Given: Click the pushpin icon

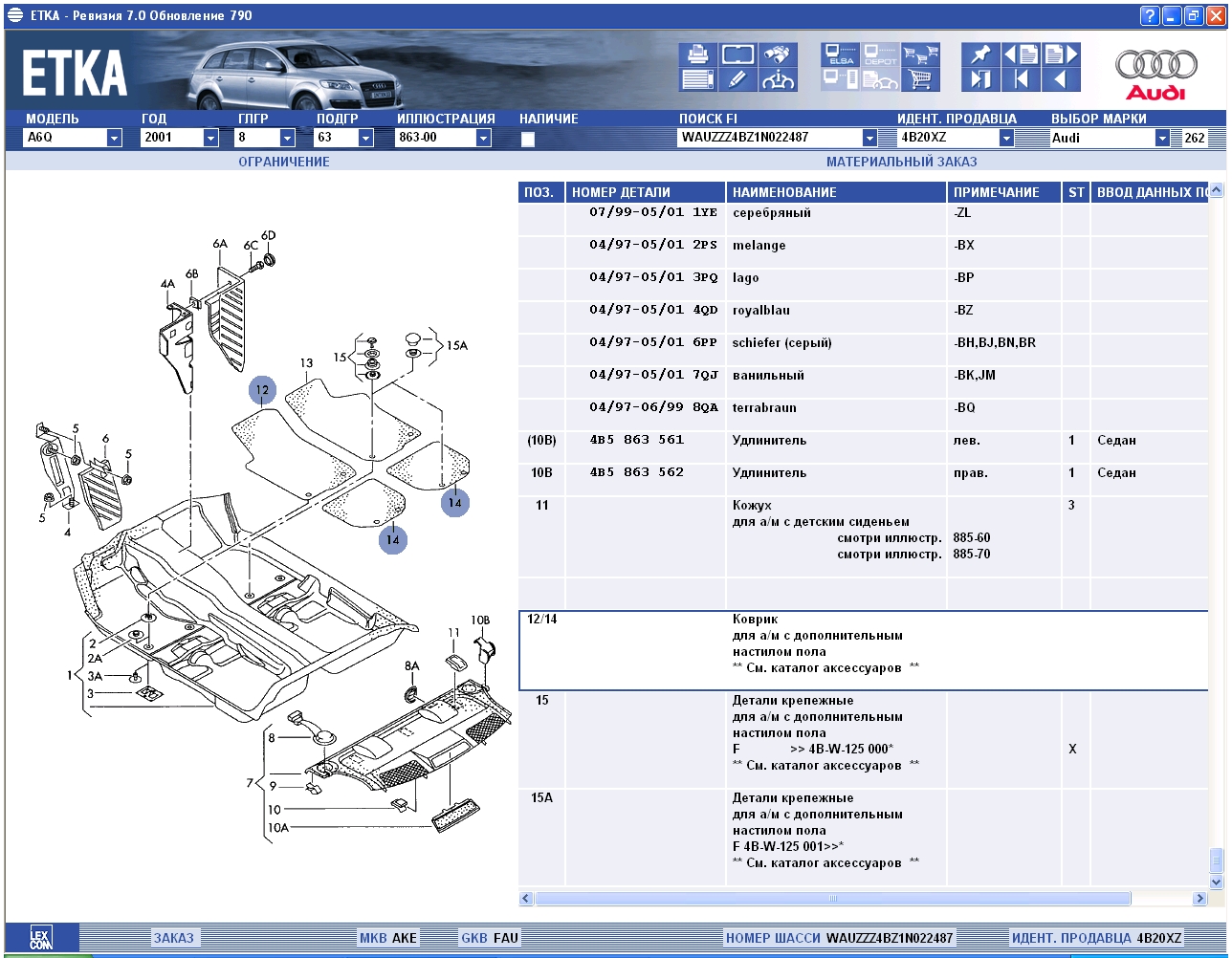Looking at the screenshot, I should (980, 54).
